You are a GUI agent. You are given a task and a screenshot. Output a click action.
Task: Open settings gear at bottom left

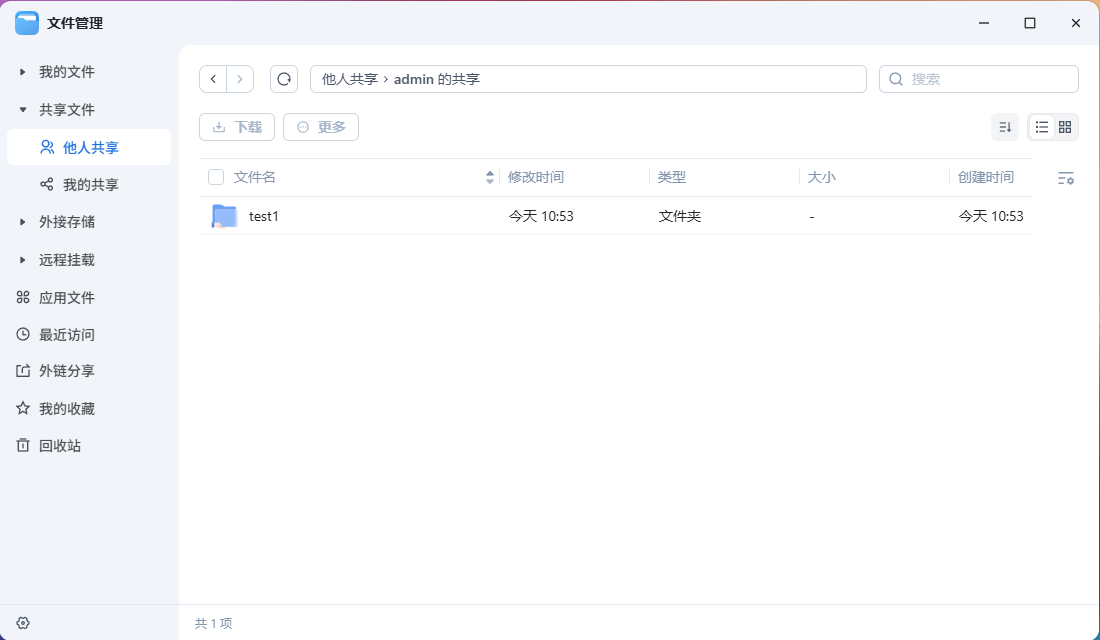(23, 623)
